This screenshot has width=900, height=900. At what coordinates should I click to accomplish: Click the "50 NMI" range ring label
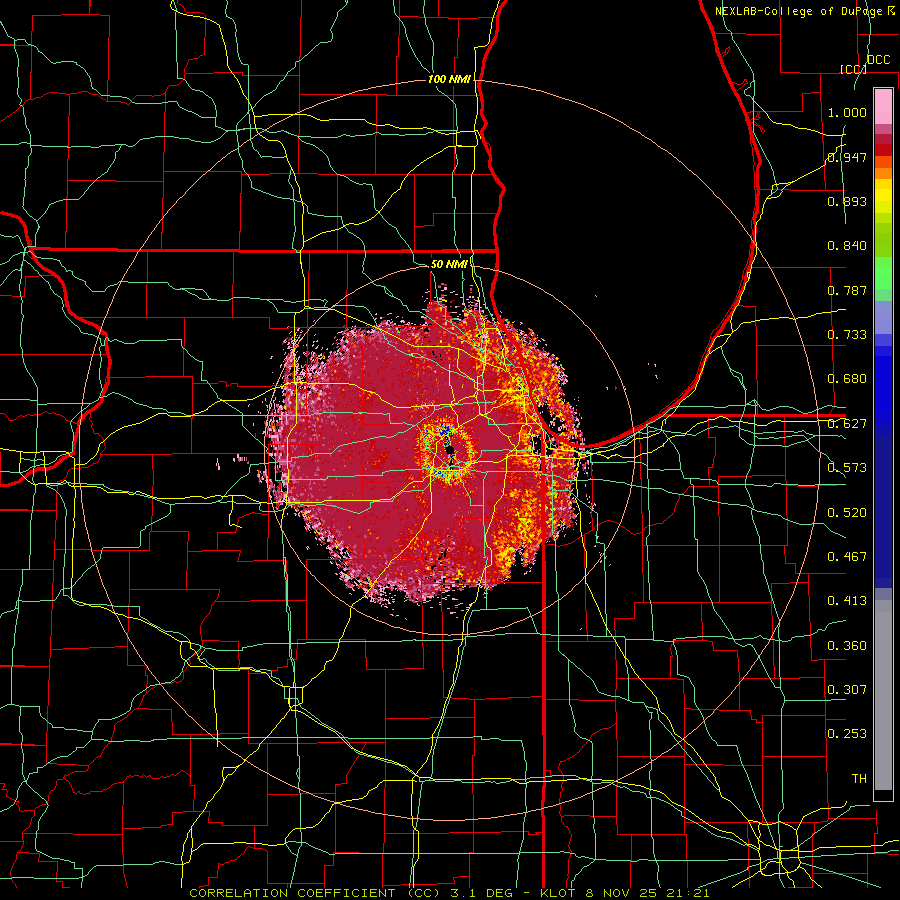449,264
